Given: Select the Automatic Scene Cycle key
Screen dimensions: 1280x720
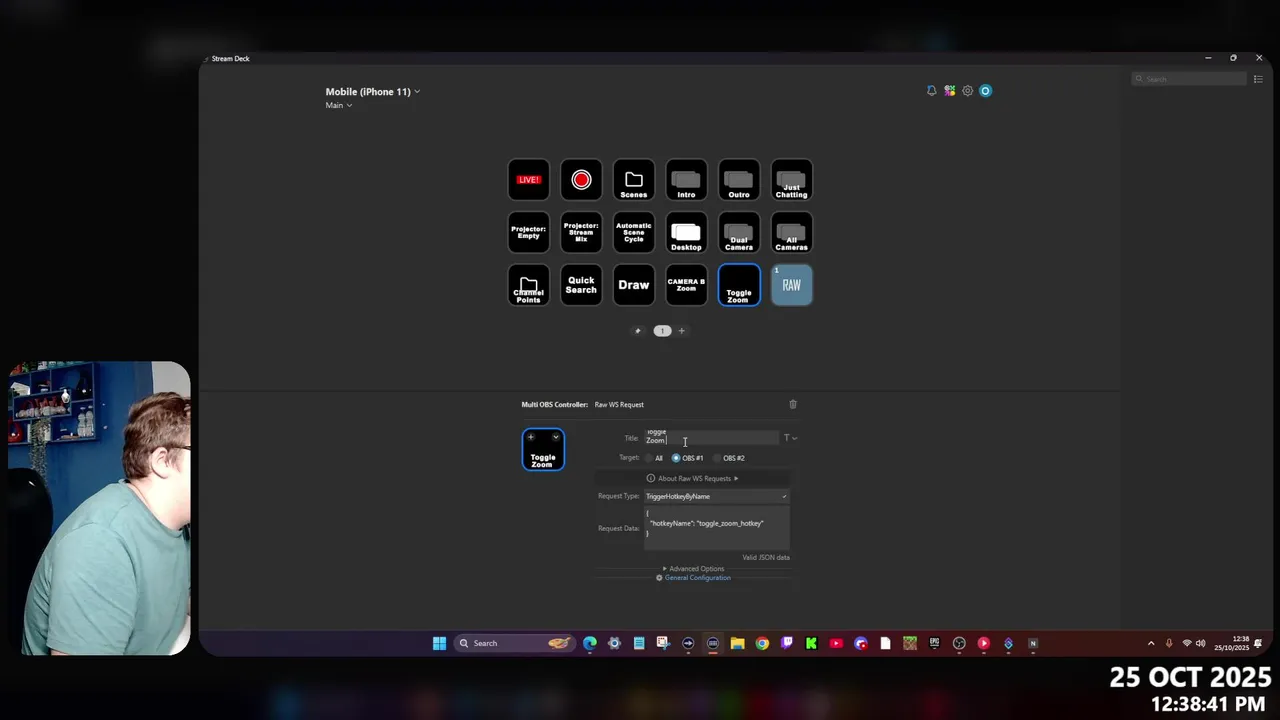Looking at the screenshot, I should 634,233.
